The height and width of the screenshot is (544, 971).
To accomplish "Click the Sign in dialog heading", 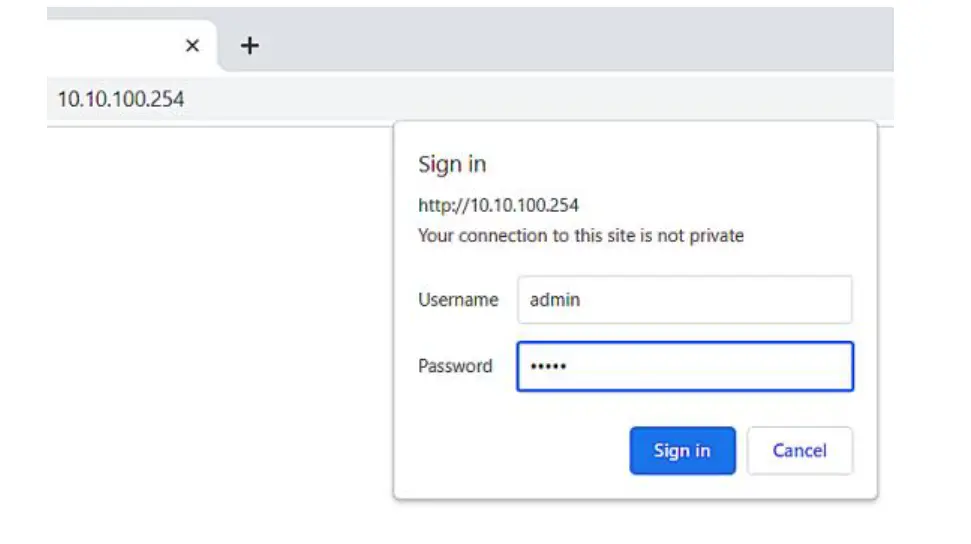I will pos(452,164).
